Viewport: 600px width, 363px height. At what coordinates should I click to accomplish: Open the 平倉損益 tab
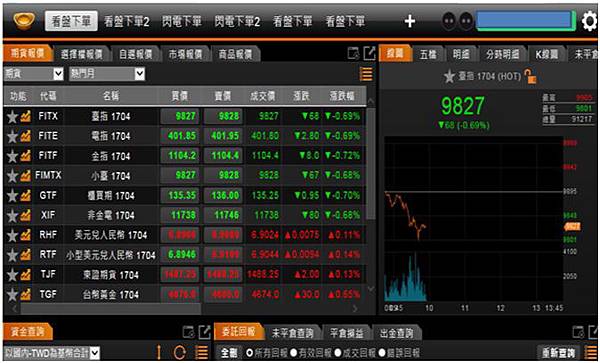[x=346, y=333]
